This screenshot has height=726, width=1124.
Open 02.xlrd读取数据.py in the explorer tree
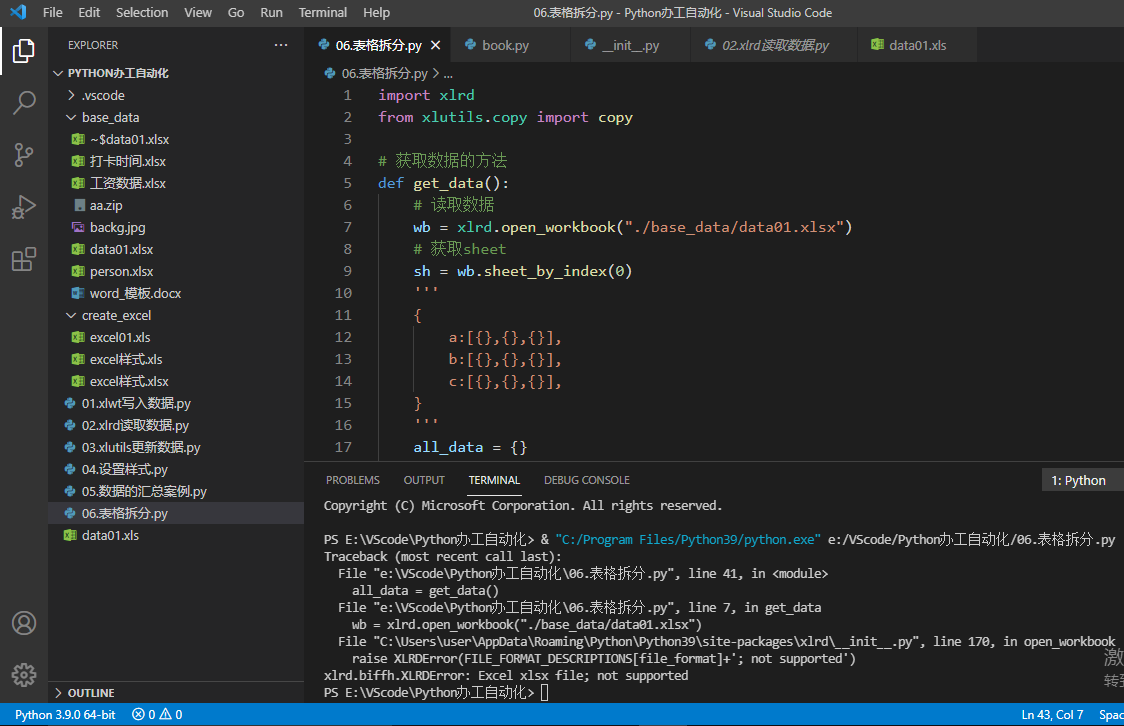pyautogui.click(x=176, y=425)
